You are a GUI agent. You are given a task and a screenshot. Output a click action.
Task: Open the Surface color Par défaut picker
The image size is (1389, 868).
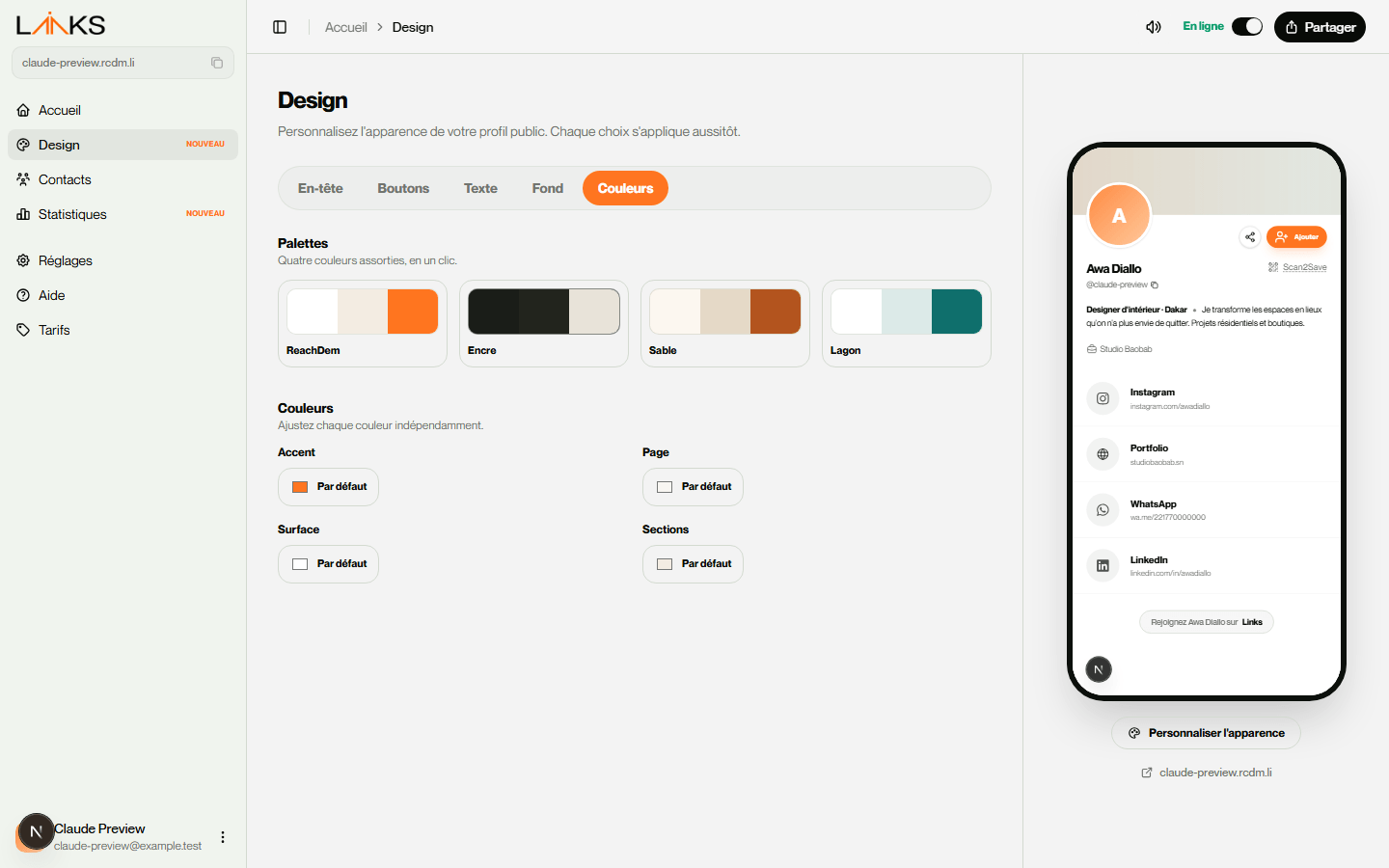pos(328,564)
